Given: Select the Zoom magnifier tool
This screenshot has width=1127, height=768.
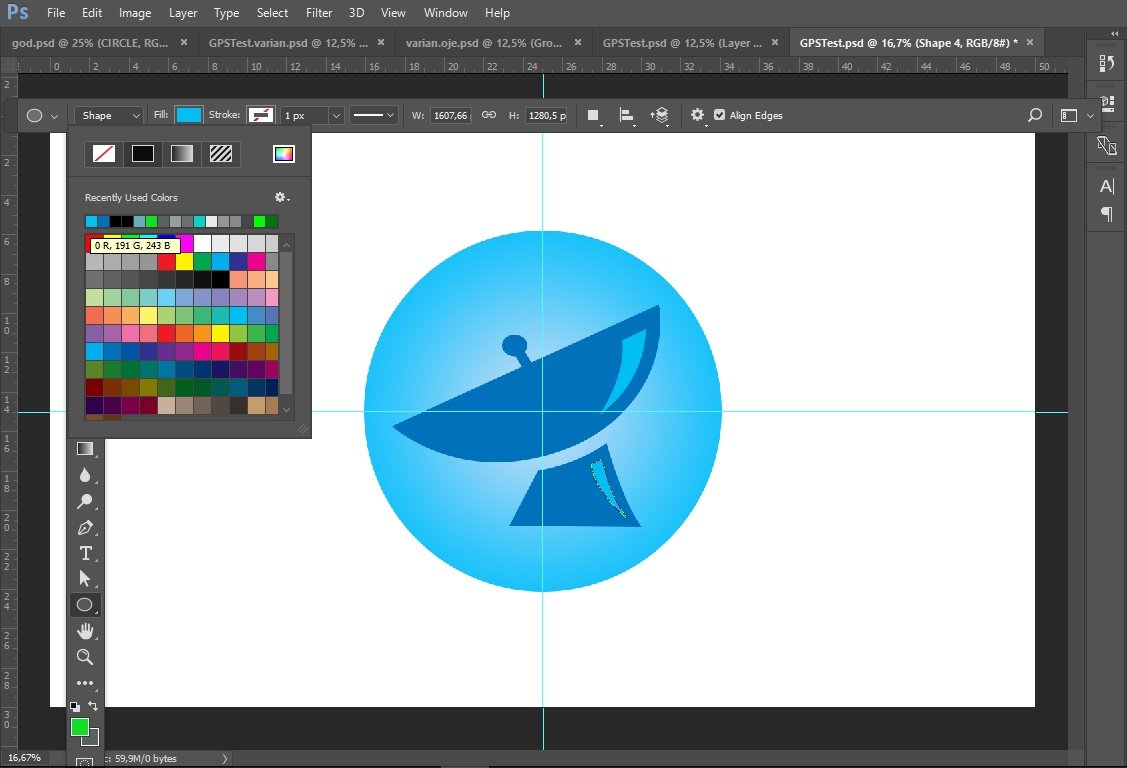Looking at the screenshot, I should point(85,657).
